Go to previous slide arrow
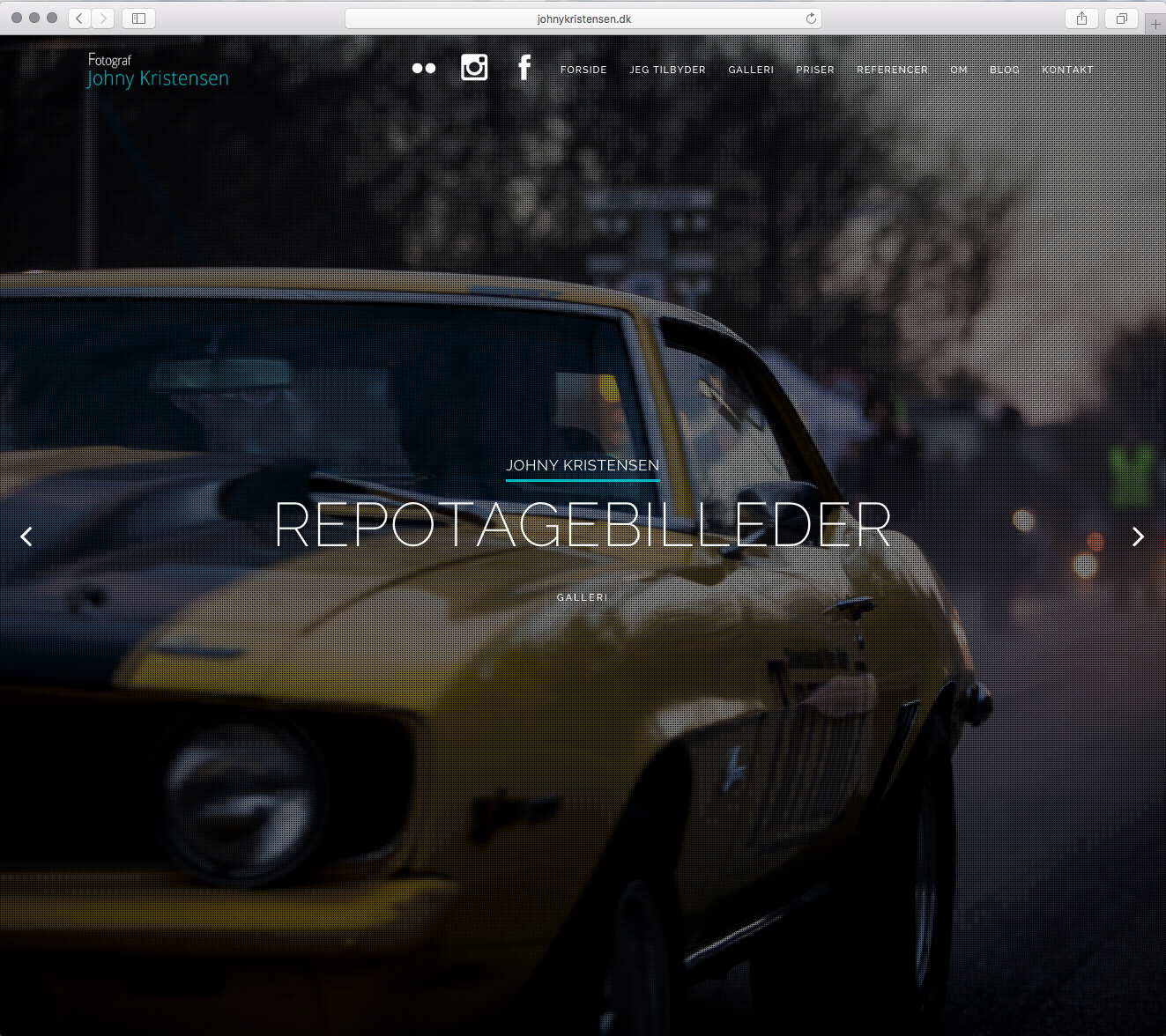 tap(26, 536)
